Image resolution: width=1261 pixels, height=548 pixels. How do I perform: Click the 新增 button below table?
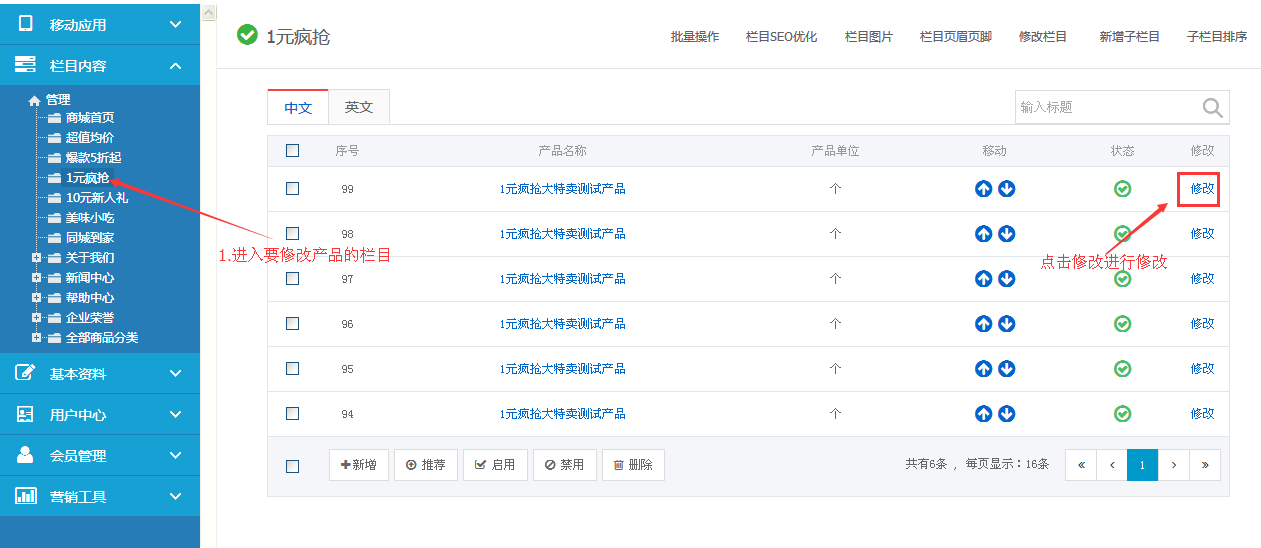(359, 465)
